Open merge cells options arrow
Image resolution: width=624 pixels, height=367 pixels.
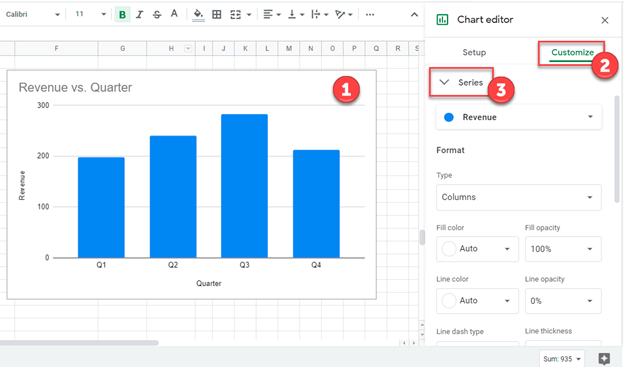click(249, 15)
